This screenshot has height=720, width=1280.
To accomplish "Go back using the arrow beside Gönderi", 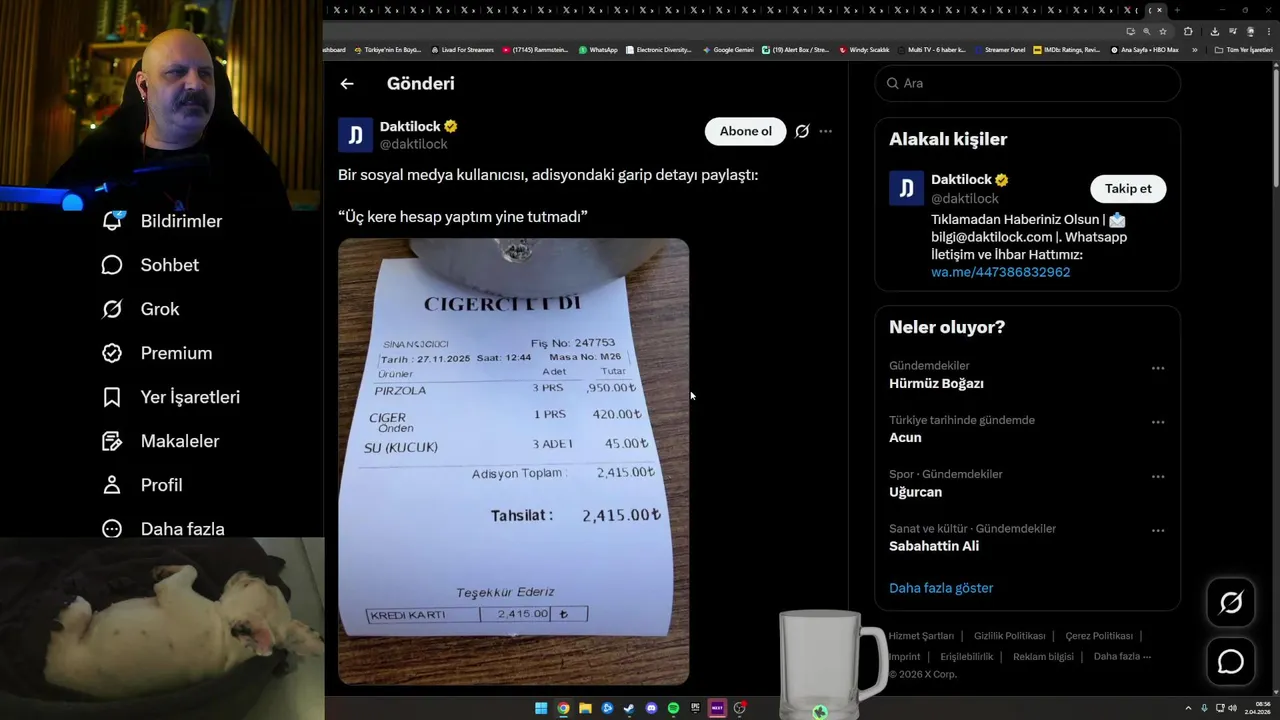I will [347, 84].
